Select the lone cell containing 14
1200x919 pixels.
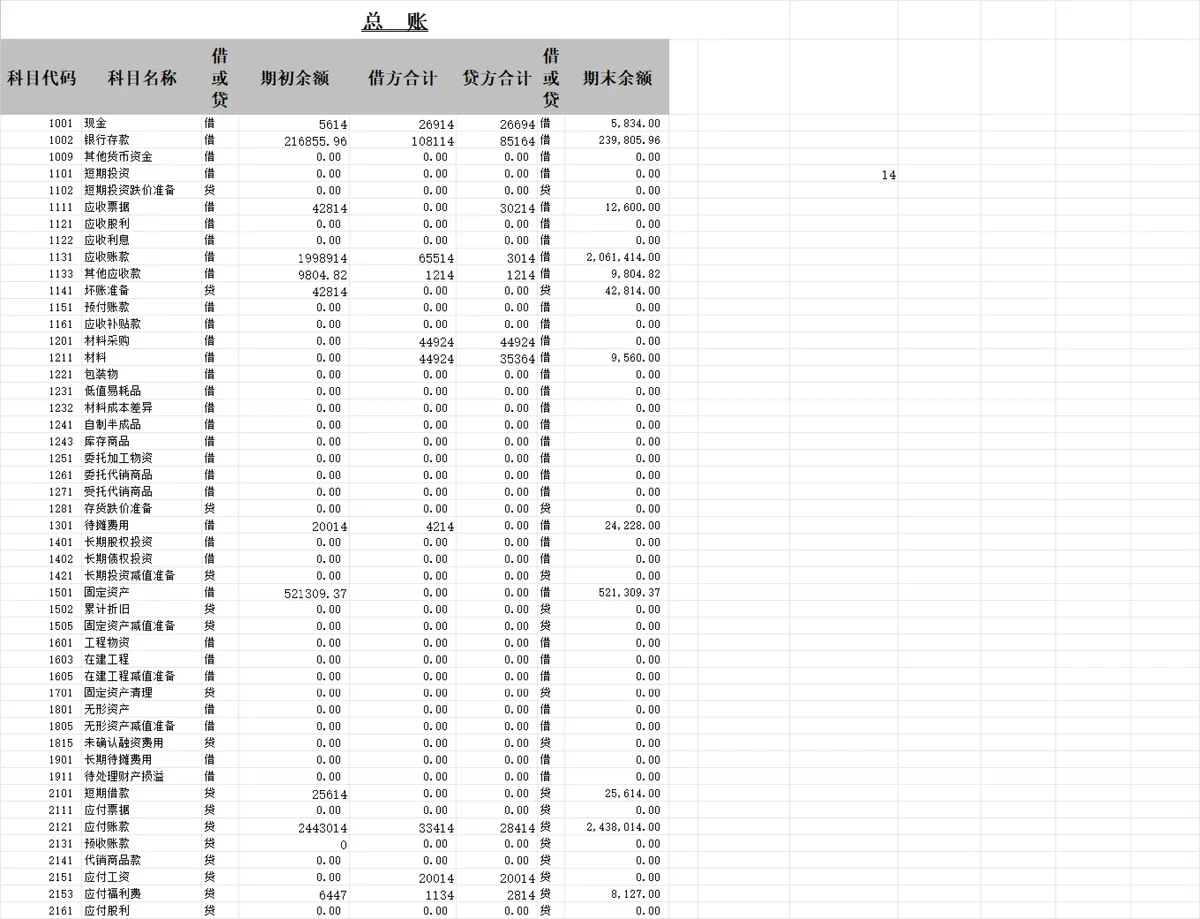coord(889,175)
